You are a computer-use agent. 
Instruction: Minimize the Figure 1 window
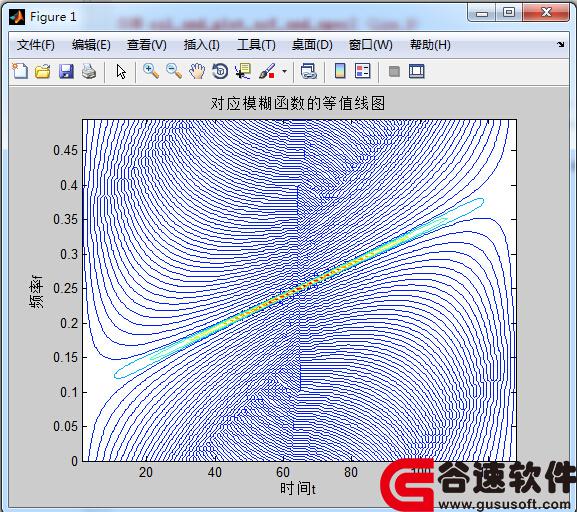click(x=482, y=13)
